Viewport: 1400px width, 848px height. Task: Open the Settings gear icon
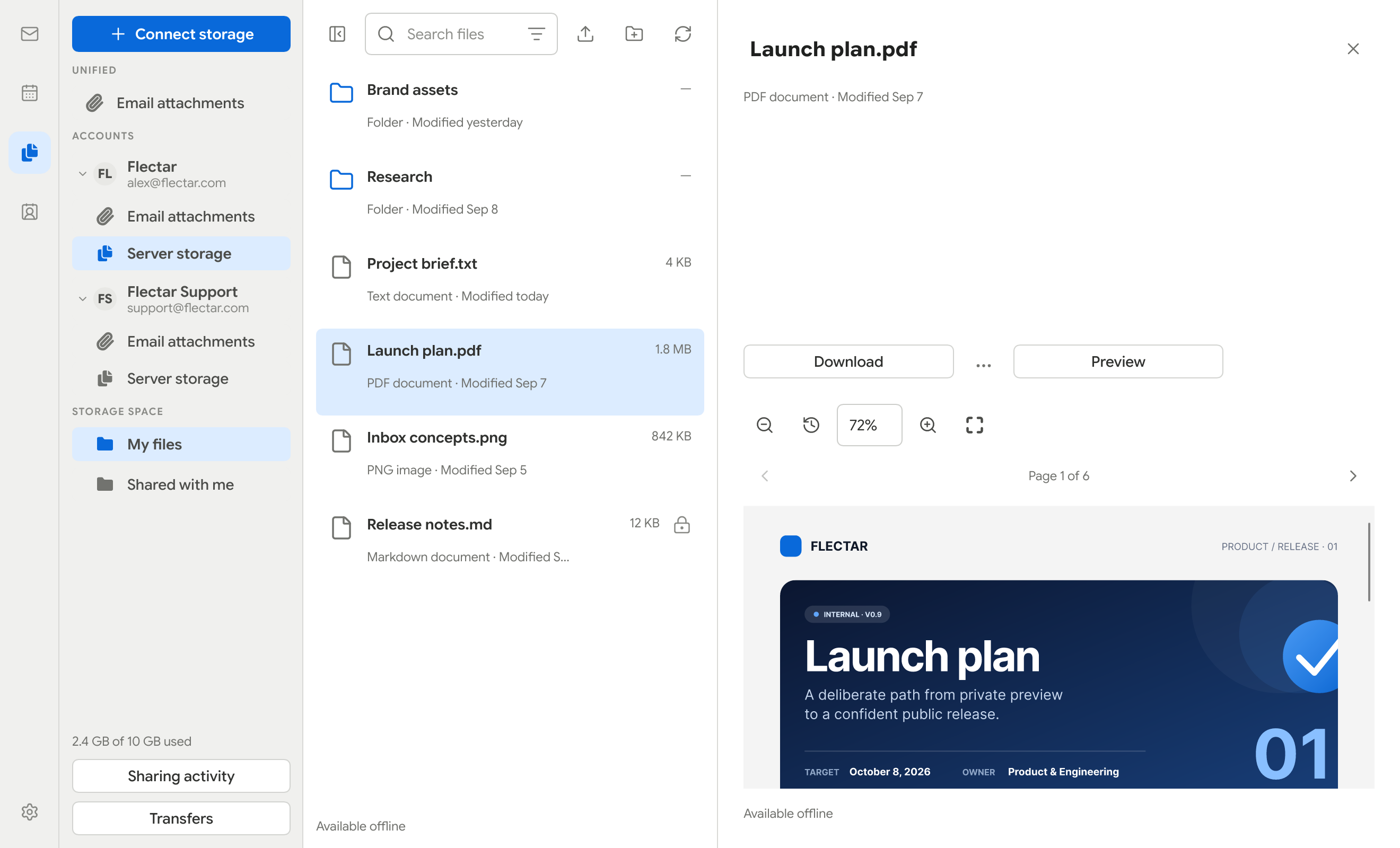click(x=30, y=811)
